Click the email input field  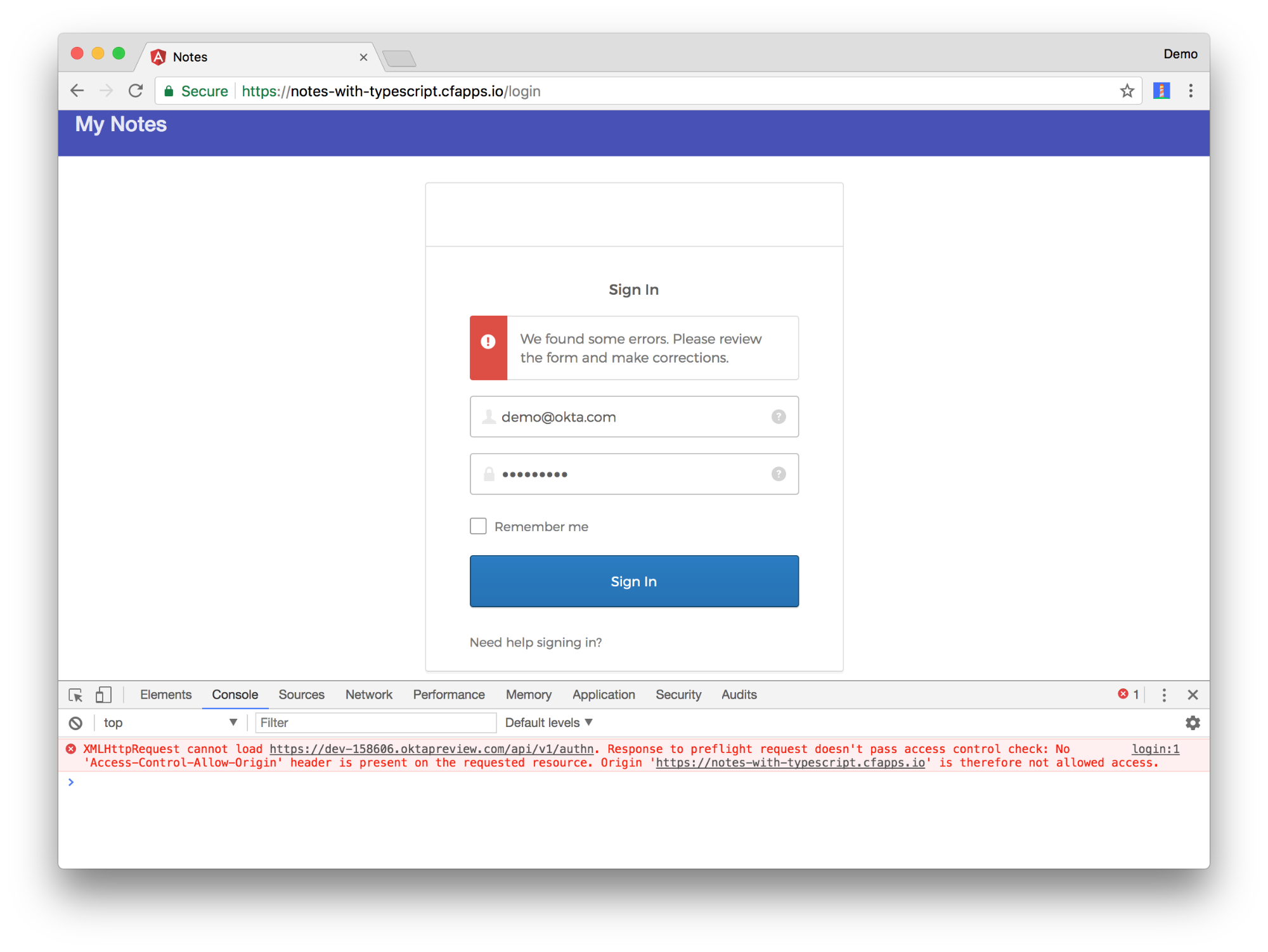click(634, 416)
